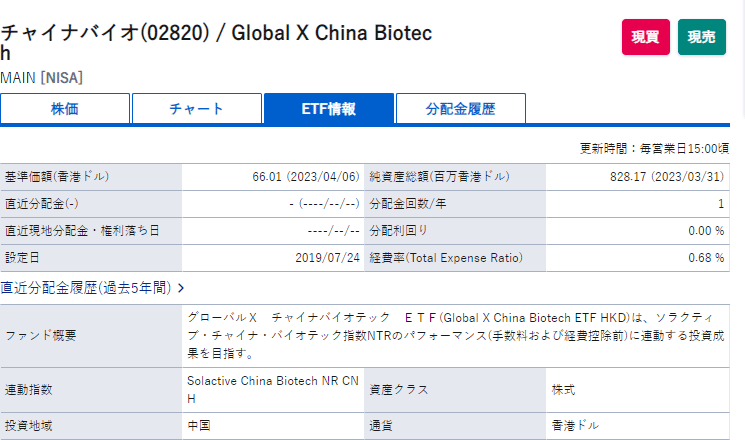Click the chevron after 直近分配金履歴(過去5年間)
The width and height of the screenshot is (745, 440).
(x=181, y=288)
